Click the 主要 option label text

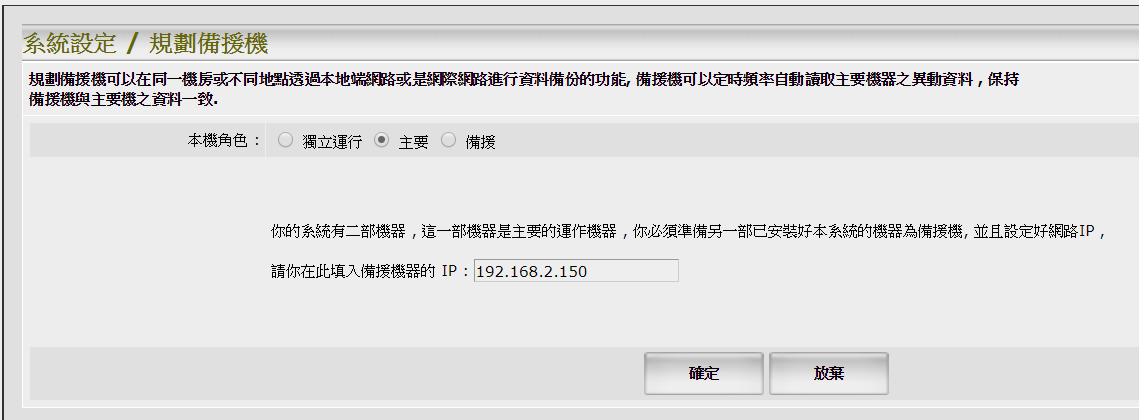[x=413, y=142]
